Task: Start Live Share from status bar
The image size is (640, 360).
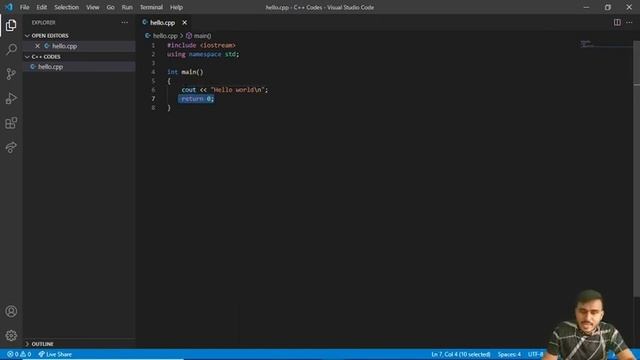Action: click(55, 354)
